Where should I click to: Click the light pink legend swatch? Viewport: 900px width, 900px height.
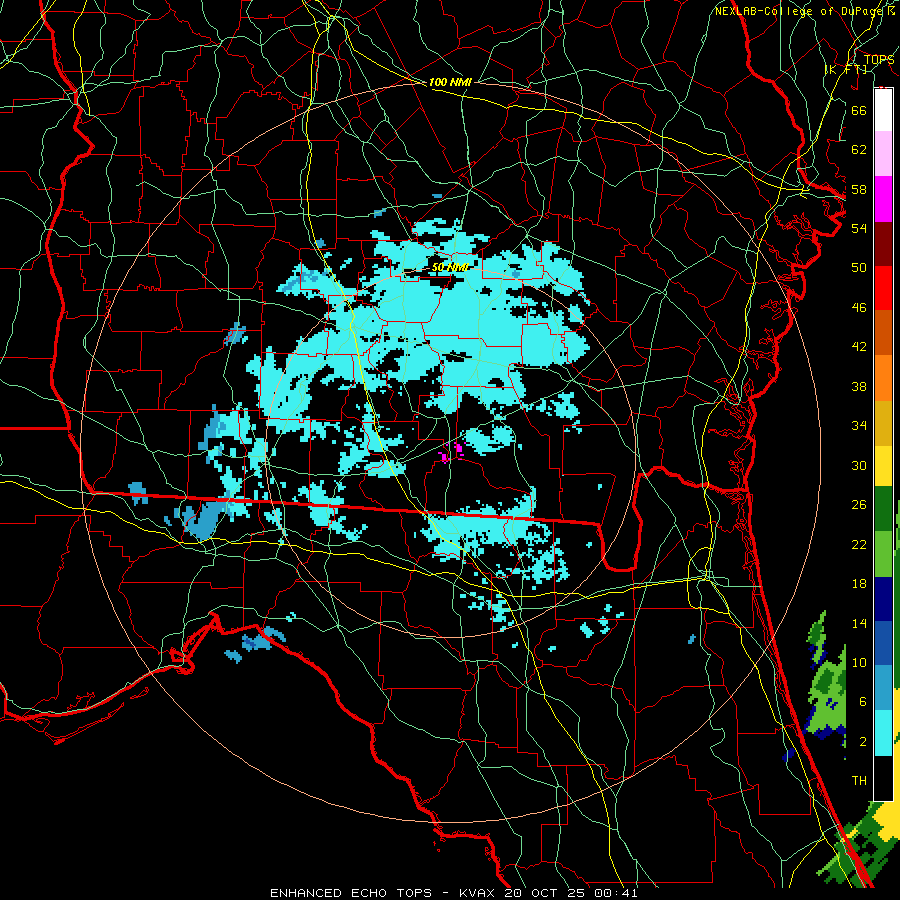(x=883, y=154)
